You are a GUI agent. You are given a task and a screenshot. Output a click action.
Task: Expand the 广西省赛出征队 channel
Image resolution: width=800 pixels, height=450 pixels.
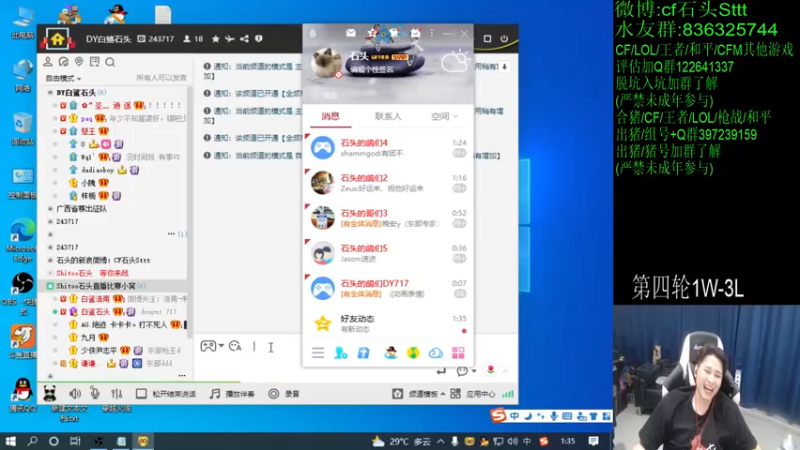pos(50,209)
